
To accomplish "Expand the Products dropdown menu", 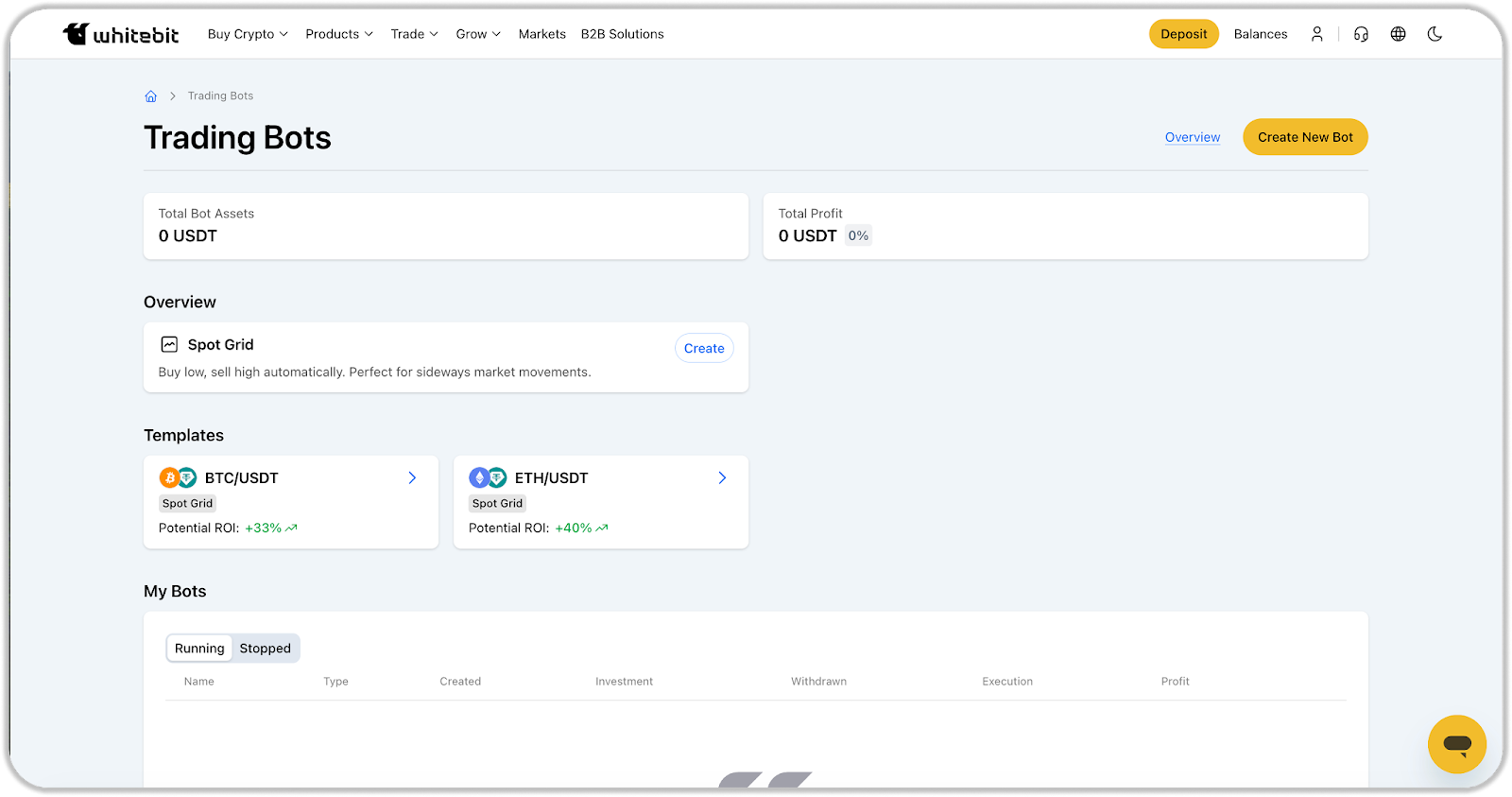I will 339,34.
